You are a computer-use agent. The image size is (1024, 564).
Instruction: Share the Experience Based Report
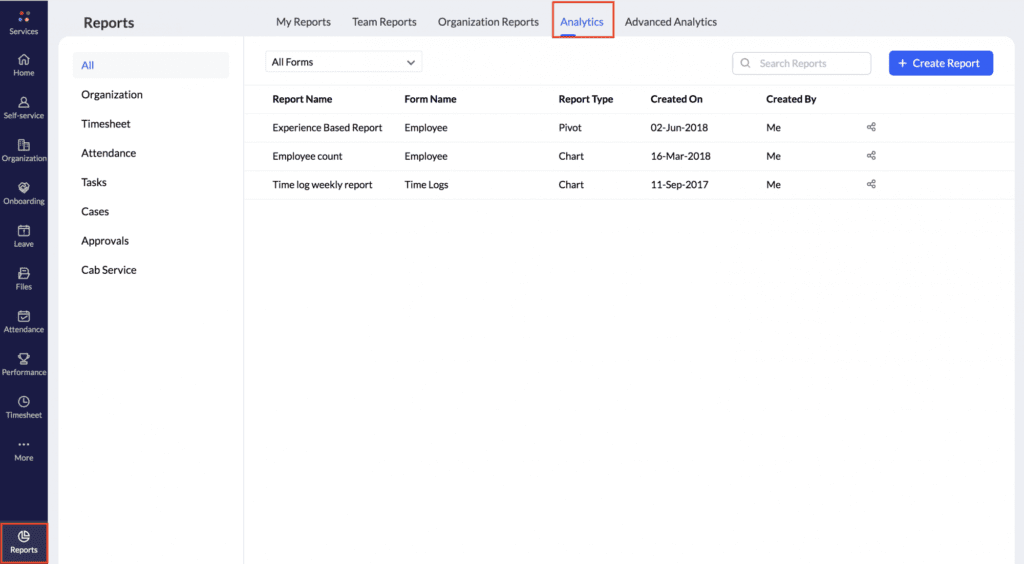point(872,127)
